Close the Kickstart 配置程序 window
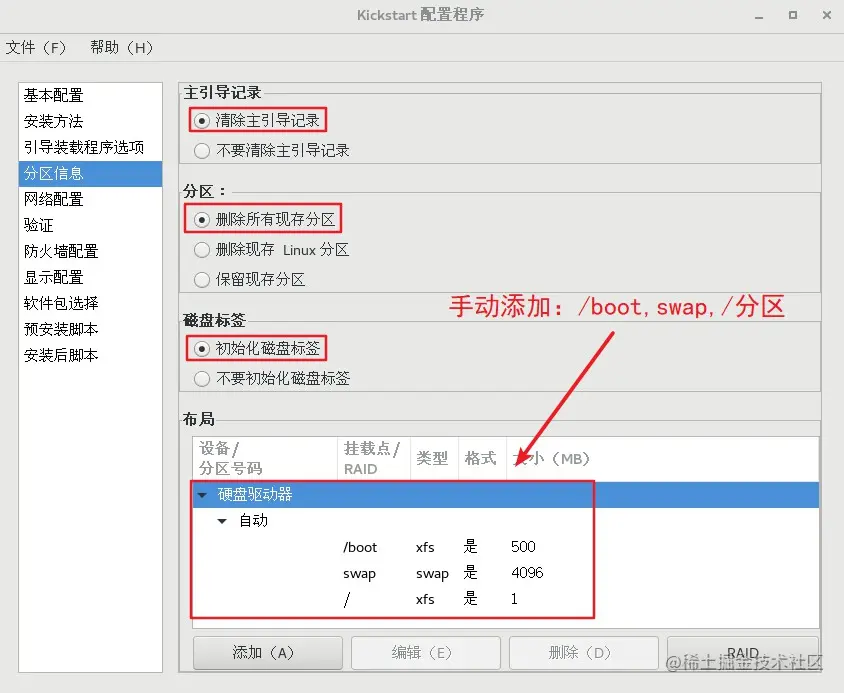The width and height of the screenshot is (844, 693). coord(827,15)
